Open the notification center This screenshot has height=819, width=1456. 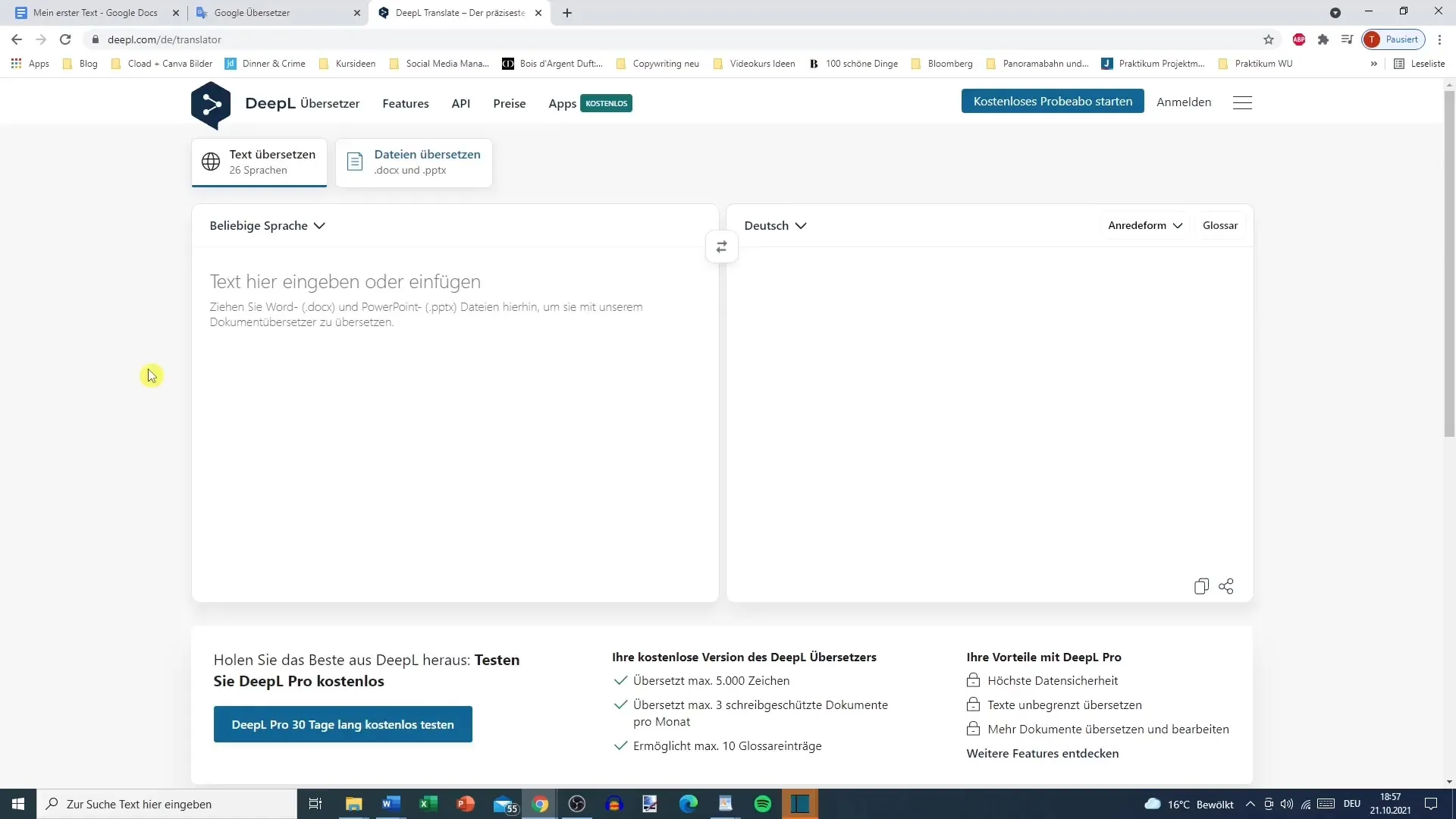[1431, 804]
